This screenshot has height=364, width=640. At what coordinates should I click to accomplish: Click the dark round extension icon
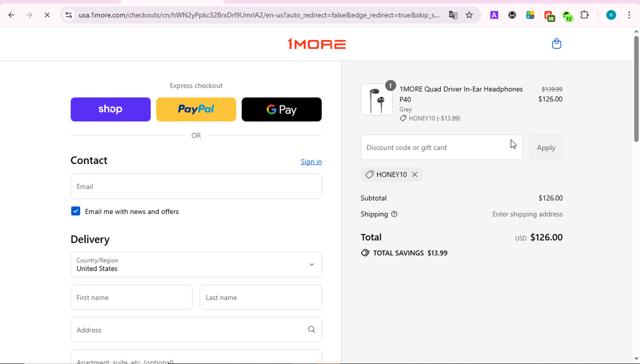click(x=512, y=15)
